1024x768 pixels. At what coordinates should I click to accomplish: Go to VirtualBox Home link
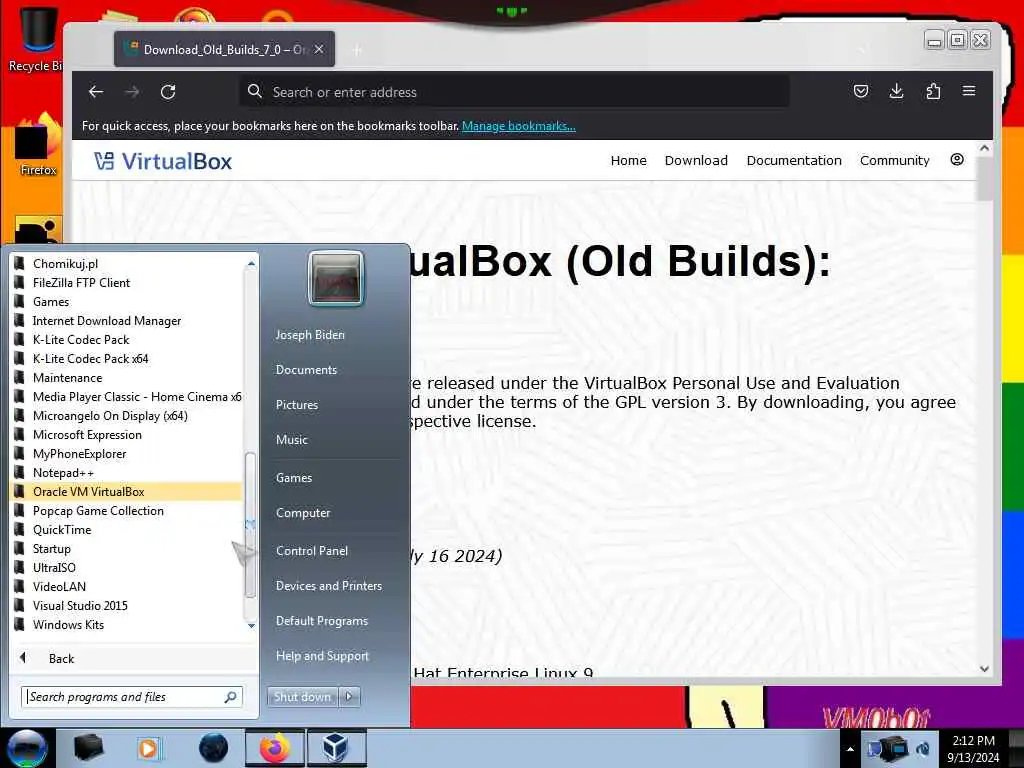tap(628, 161)
